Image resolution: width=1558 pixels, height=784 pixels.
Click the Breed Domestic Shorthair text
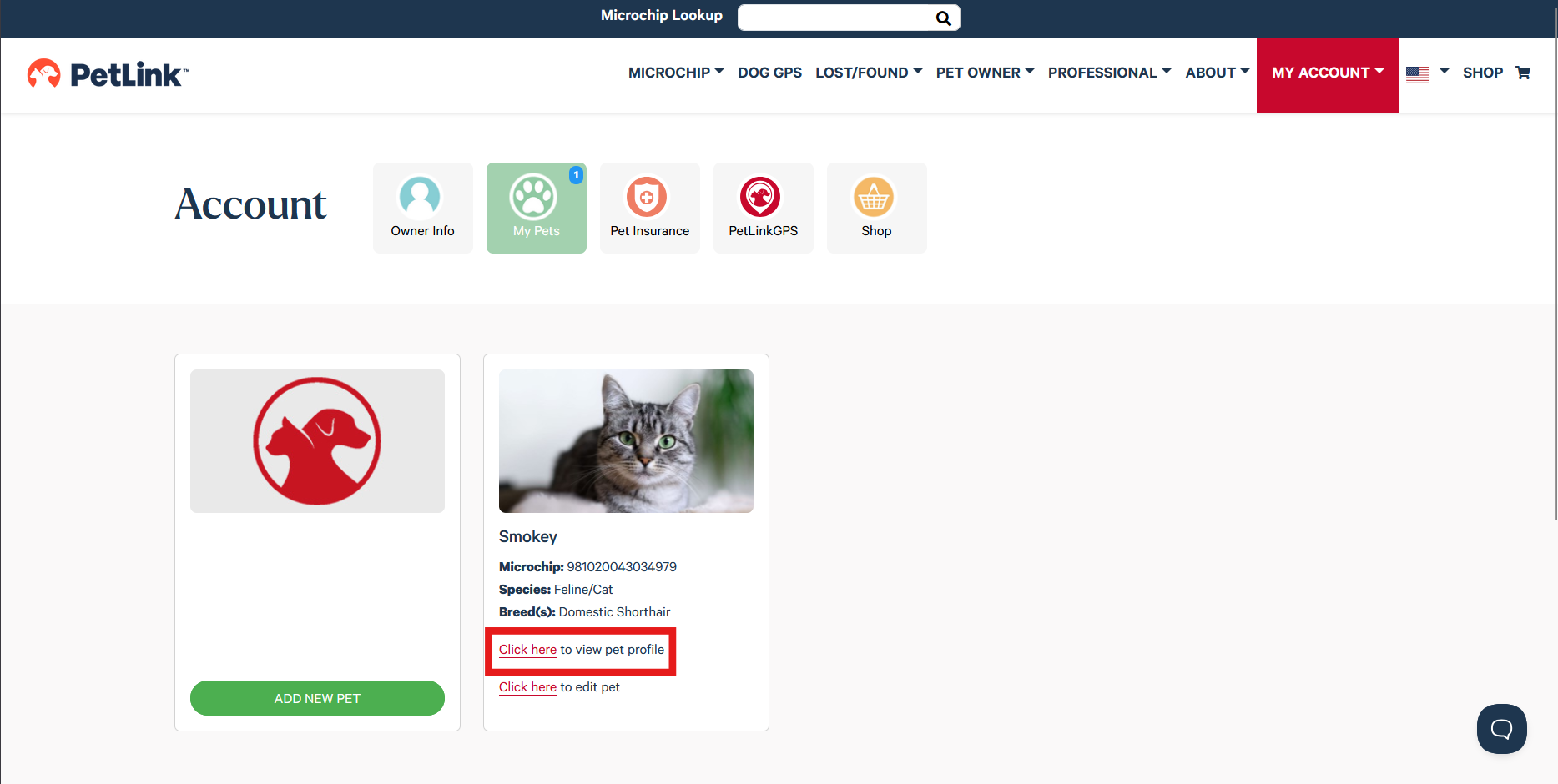point(584,612)
